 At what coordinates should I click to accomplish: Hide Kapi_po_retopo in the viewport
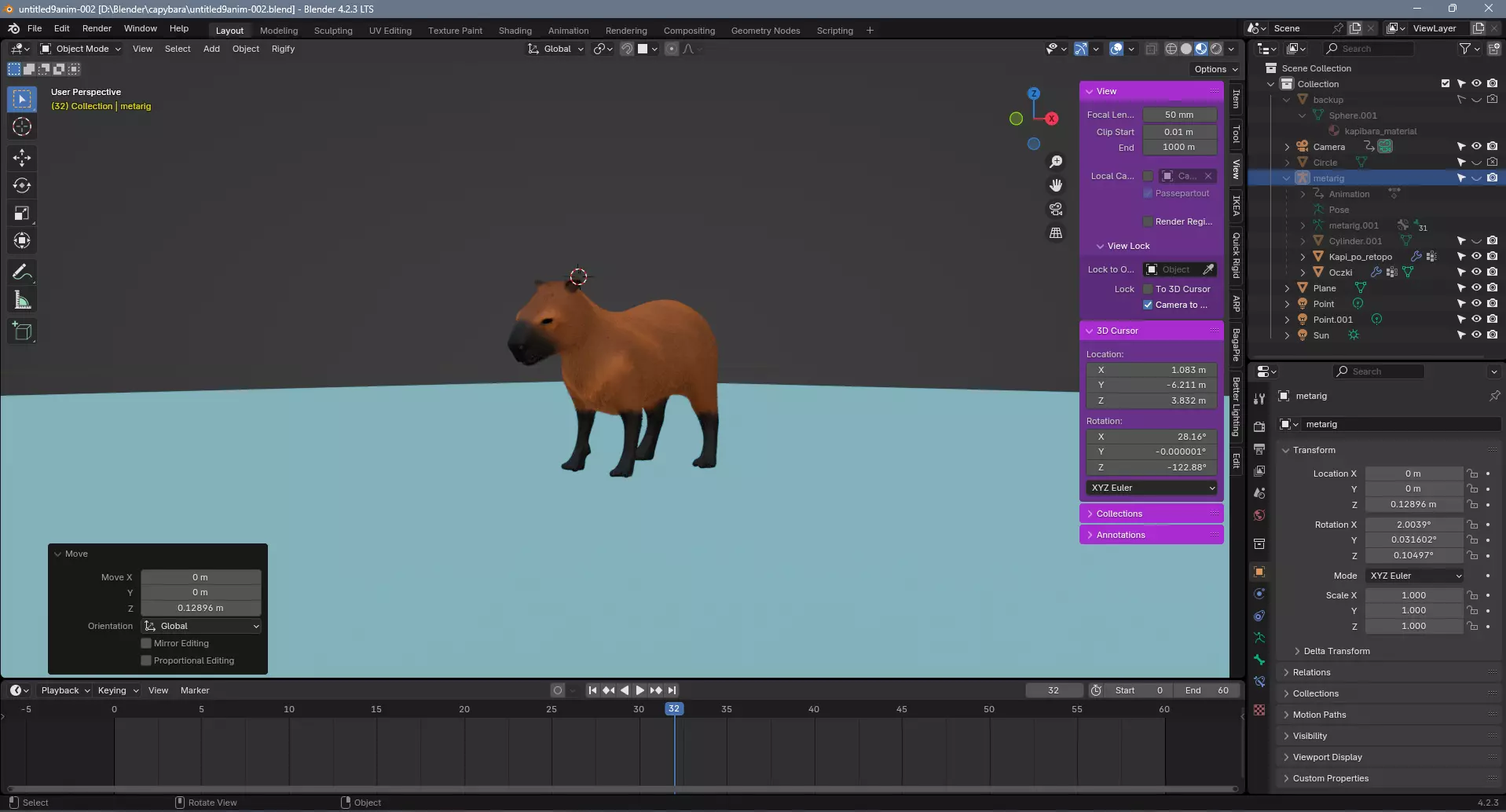pyautogui.click(x=1476, y=256)
